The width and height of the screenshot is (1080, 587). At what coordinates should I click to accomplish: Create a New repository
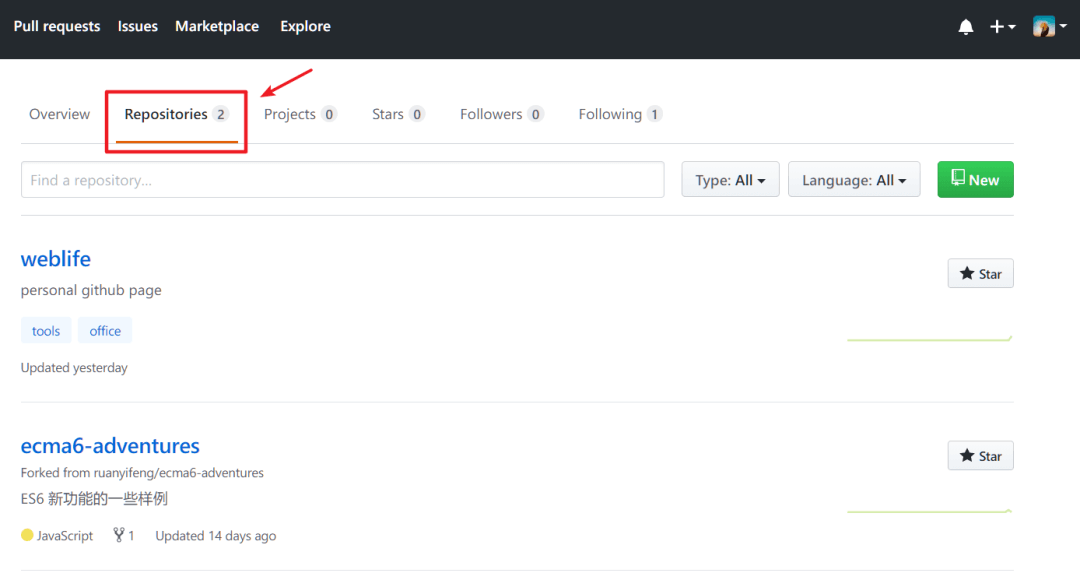975,180
